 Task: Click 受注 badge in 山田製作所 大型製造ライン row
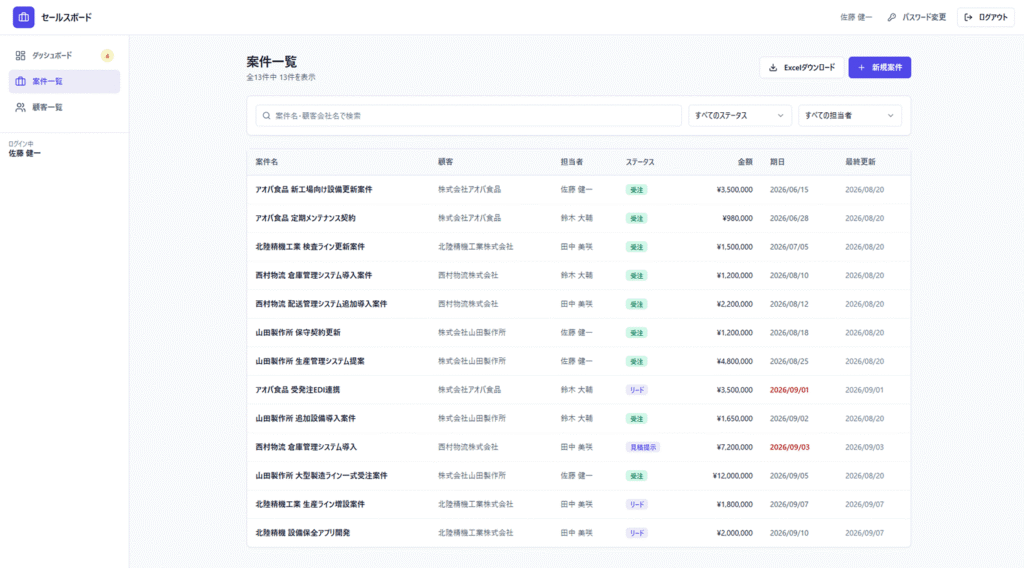point(636,476)
